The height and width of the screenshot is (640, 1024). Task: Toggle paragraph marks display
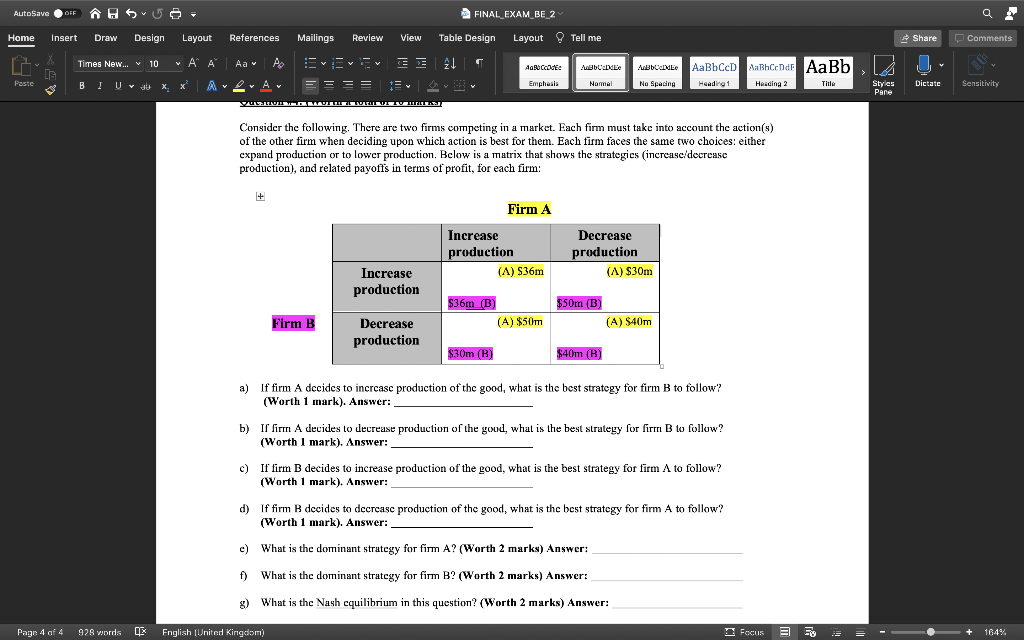[478, 63]
